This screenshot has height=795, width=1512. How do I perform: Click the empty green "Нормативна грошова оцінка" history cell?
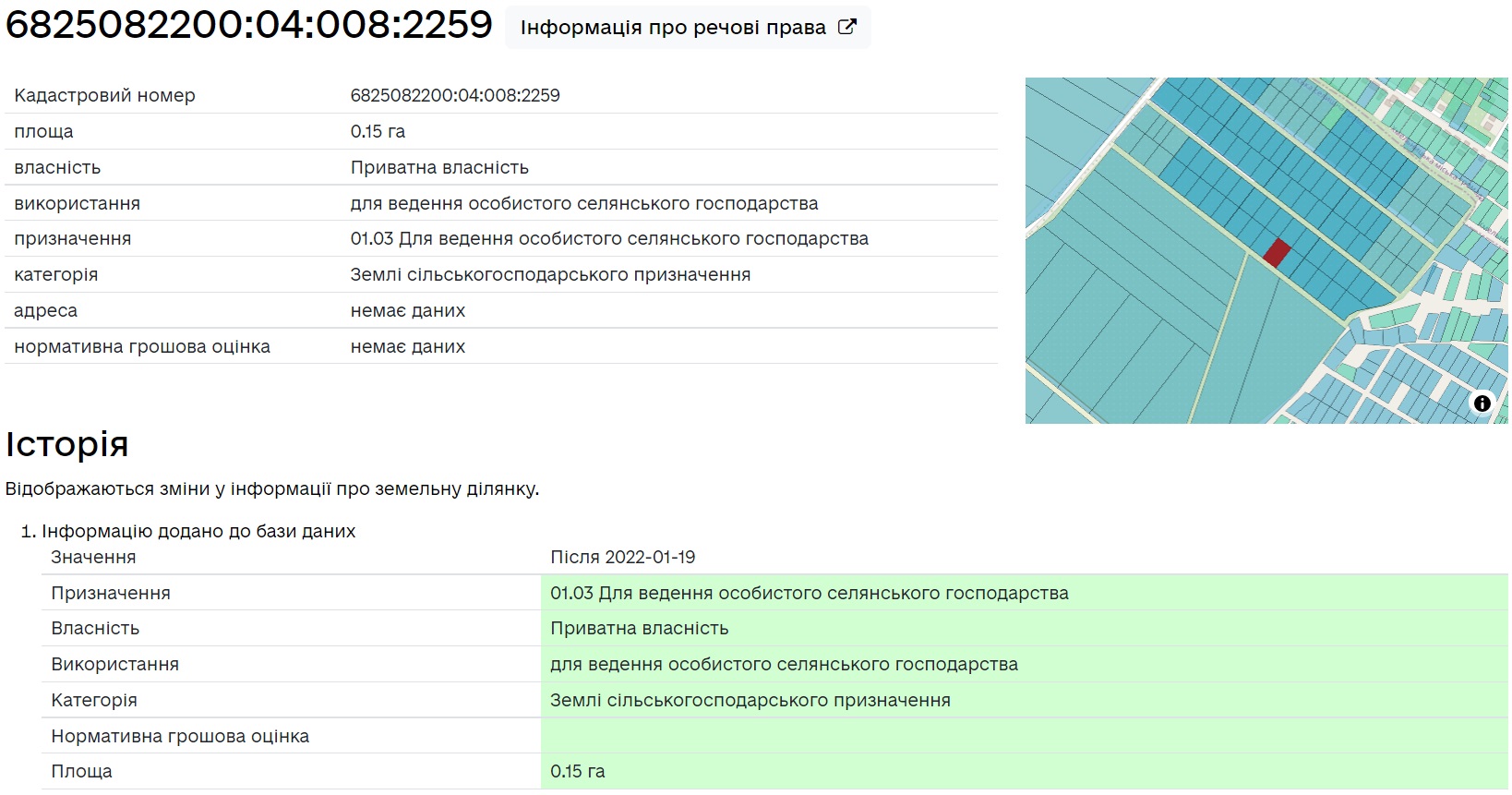[x=1023, y=736]
